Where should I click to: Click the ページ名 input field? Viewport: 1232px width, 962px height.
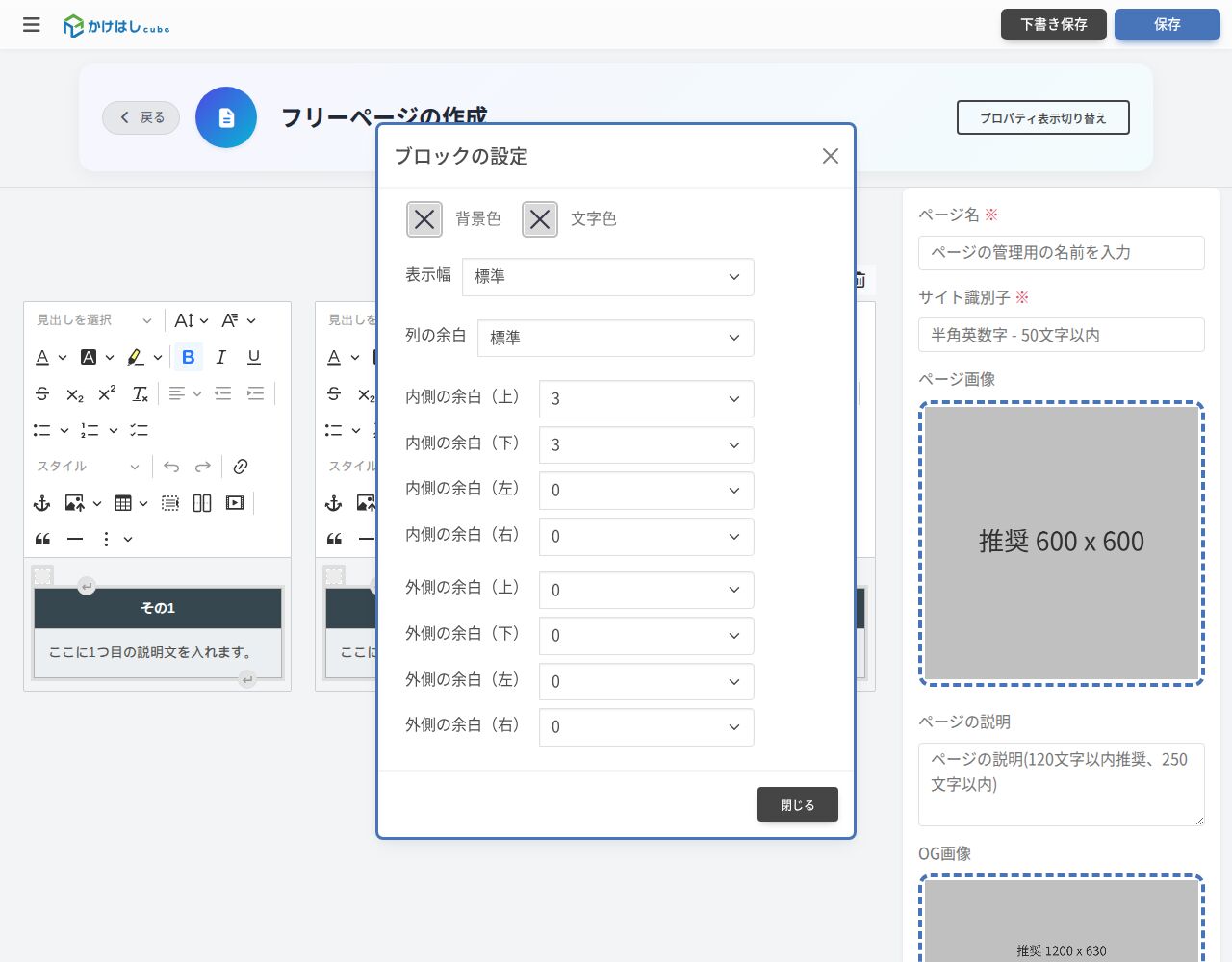(1062, 253)
